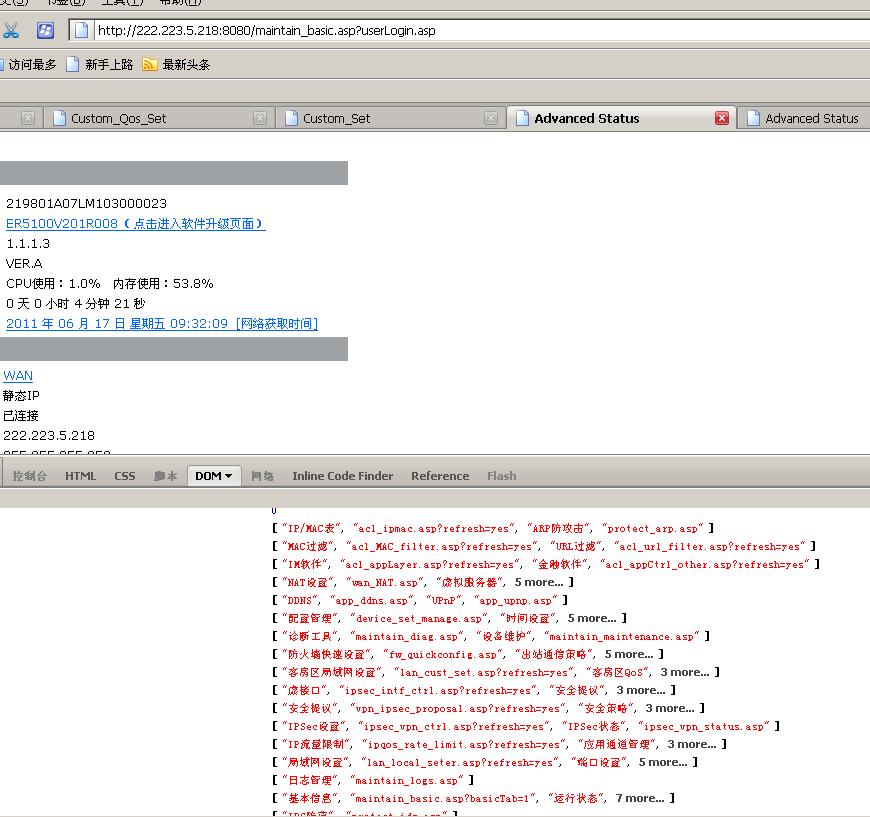The height and width of the screenshot is (817, 870).
Task: Open the Firebug HTML panel
Action: [80, 476]
